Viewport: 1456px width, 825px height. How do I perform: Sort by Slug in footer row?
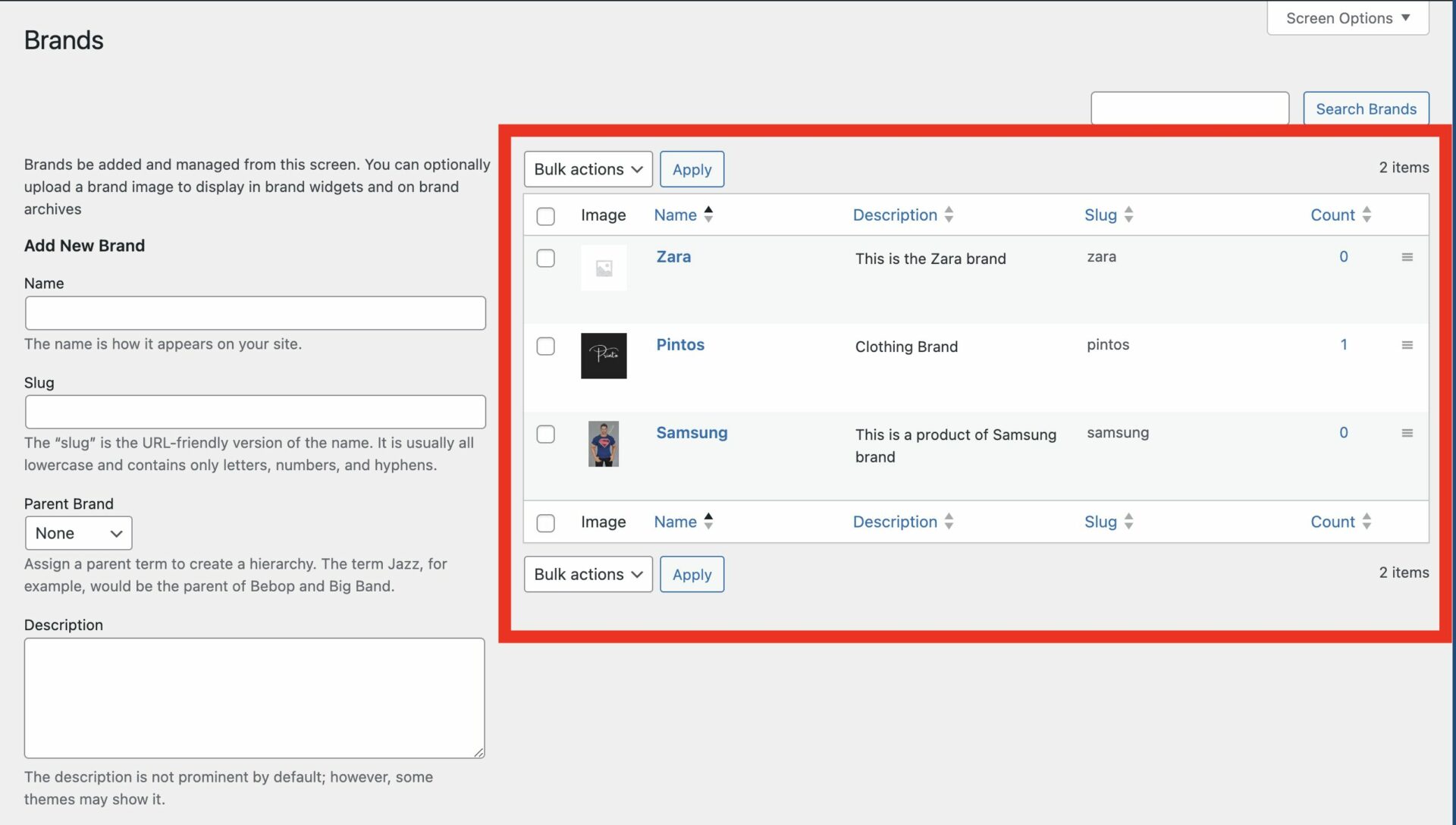1100,522
